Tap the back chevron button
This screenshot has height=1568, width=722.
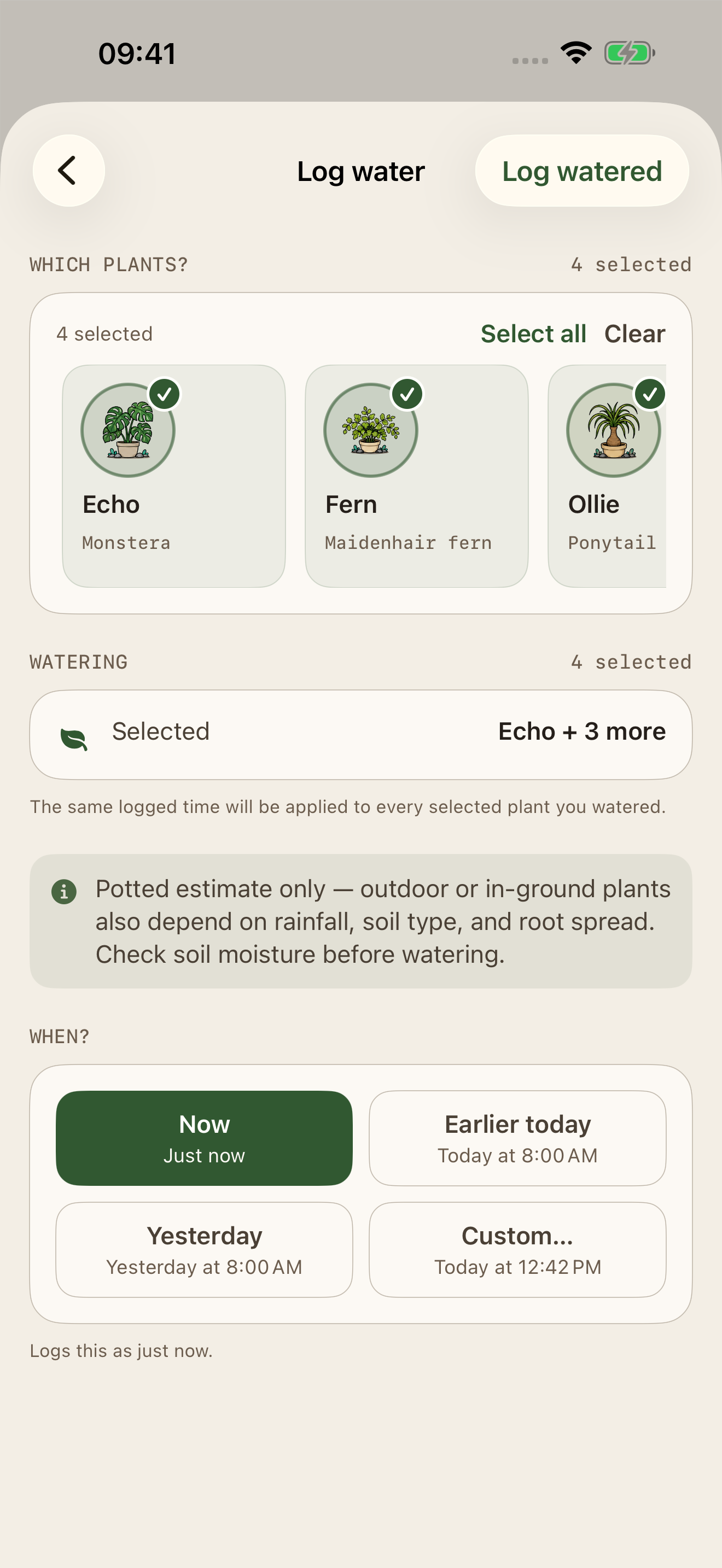[69, 171]
